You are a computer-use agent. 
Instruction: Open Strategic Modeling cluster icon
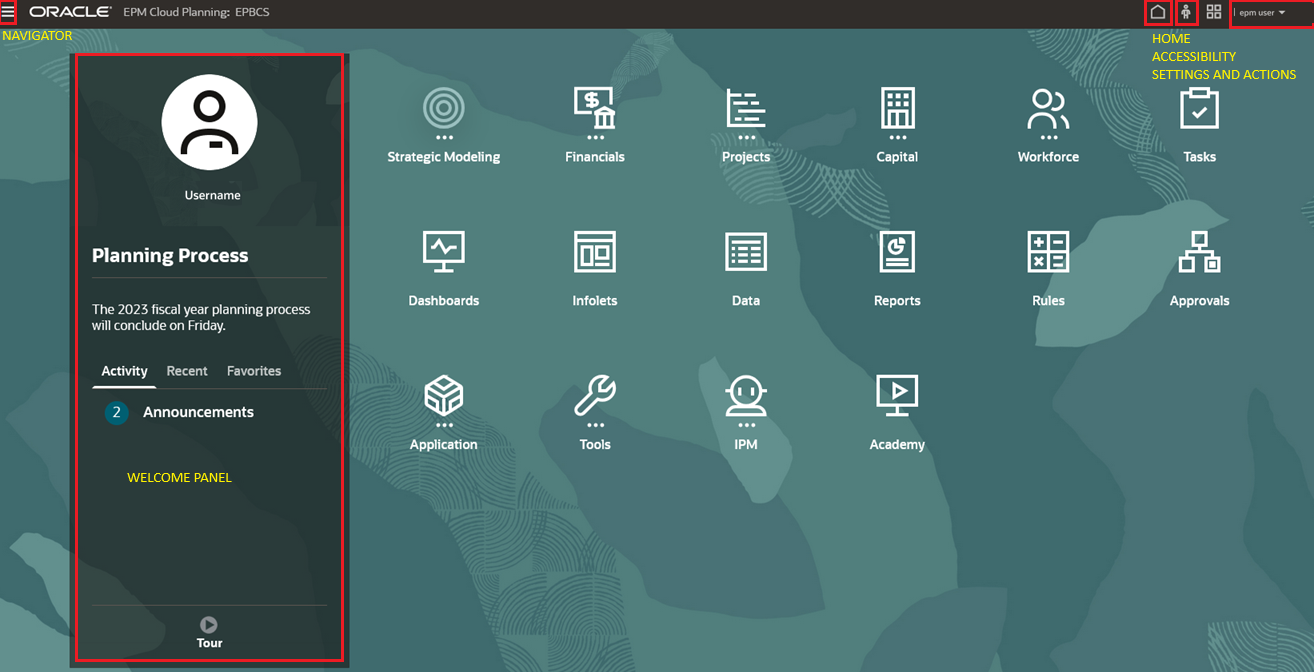(x=444, y=108)
